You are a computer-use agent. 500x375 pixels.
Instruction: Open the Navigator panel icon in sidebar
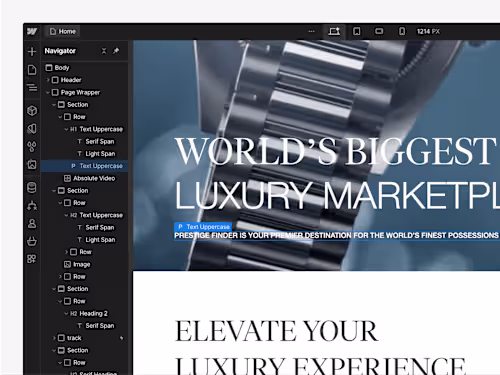tap(32, 88)
